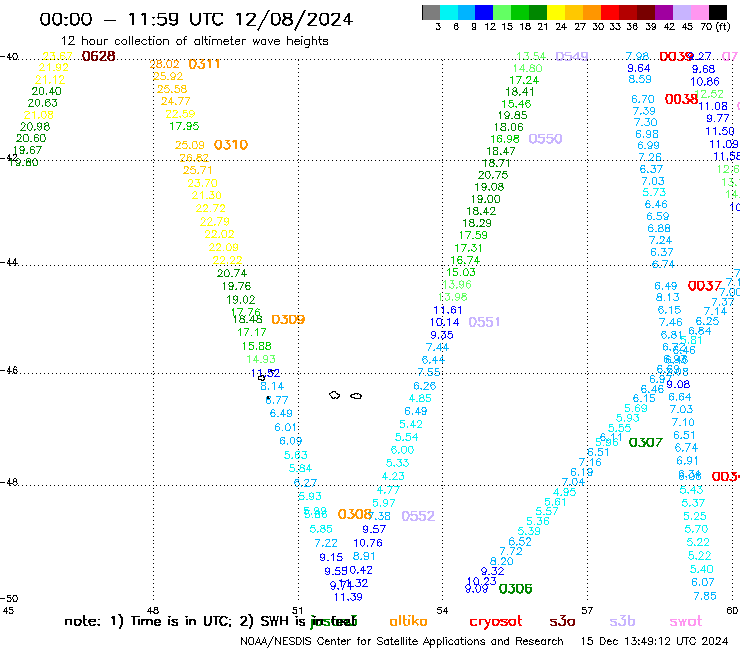Click the 'swot' satellite legend label
740x650 pixels.
coord(686,622)
